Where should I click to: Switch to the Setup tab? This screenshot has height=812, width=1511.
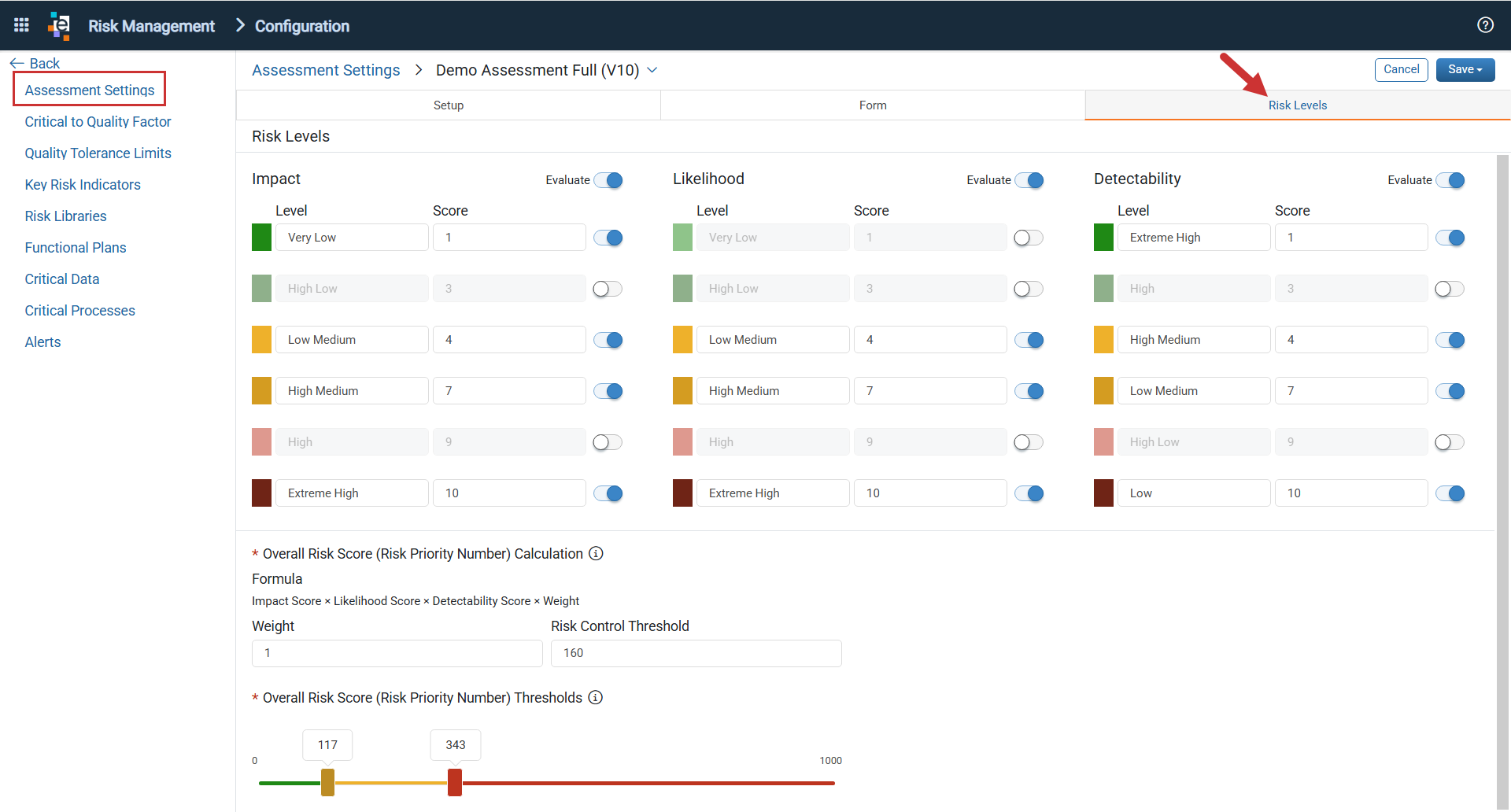point(449,105)
